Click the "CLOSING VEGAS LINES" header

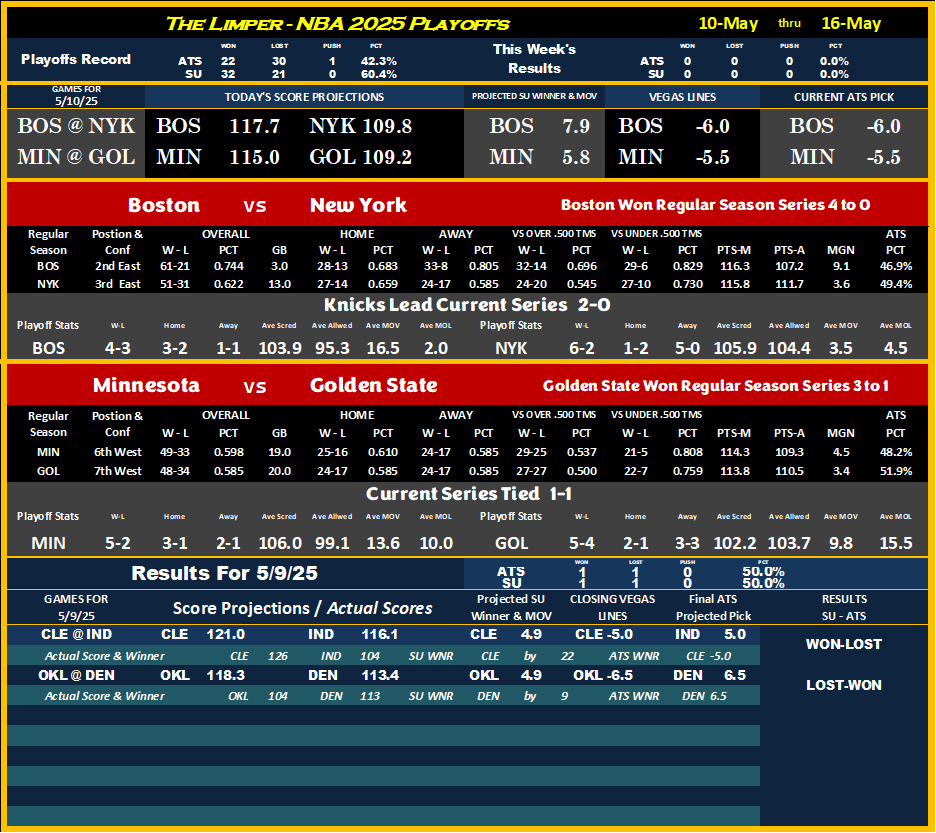612,607
